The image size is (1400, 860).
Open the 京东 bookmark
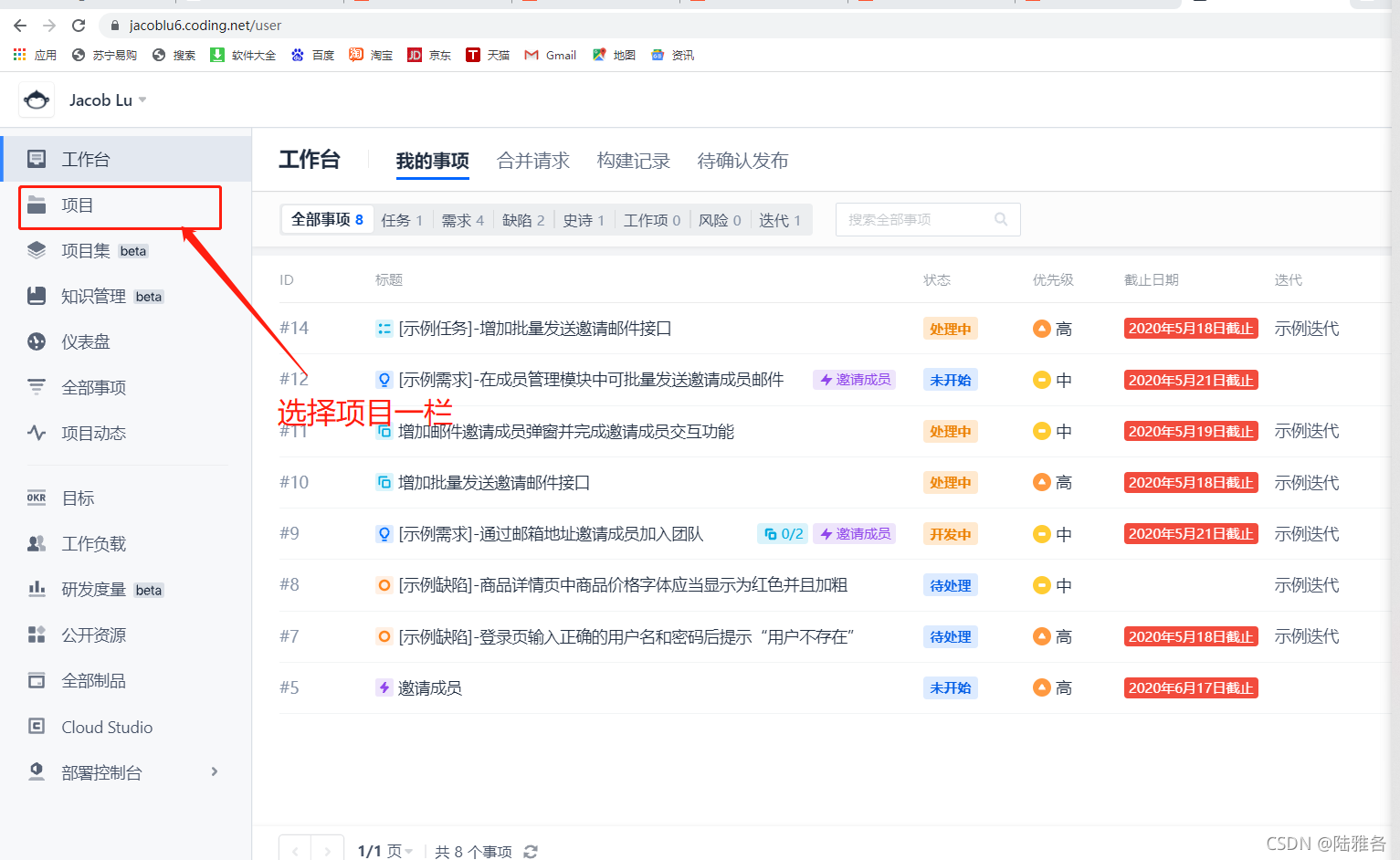[x=429, y=55]
